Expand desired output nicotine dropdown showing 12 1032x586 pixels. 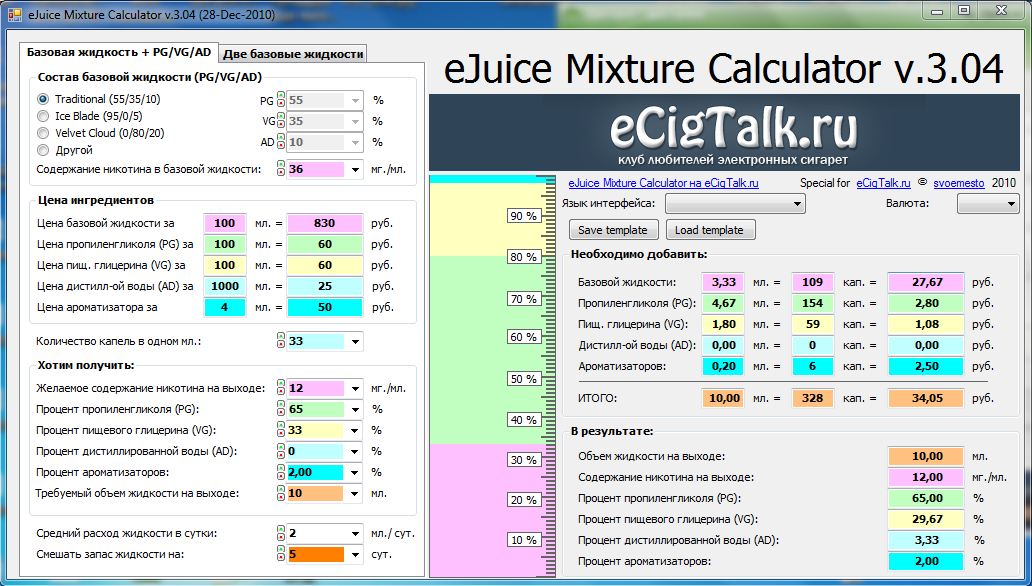point(355,388)
